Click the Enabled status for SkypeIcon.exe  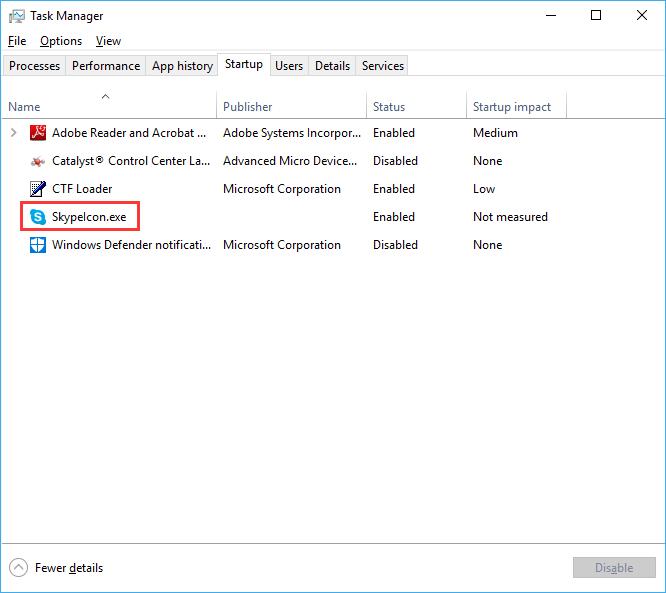coord(394,217)
